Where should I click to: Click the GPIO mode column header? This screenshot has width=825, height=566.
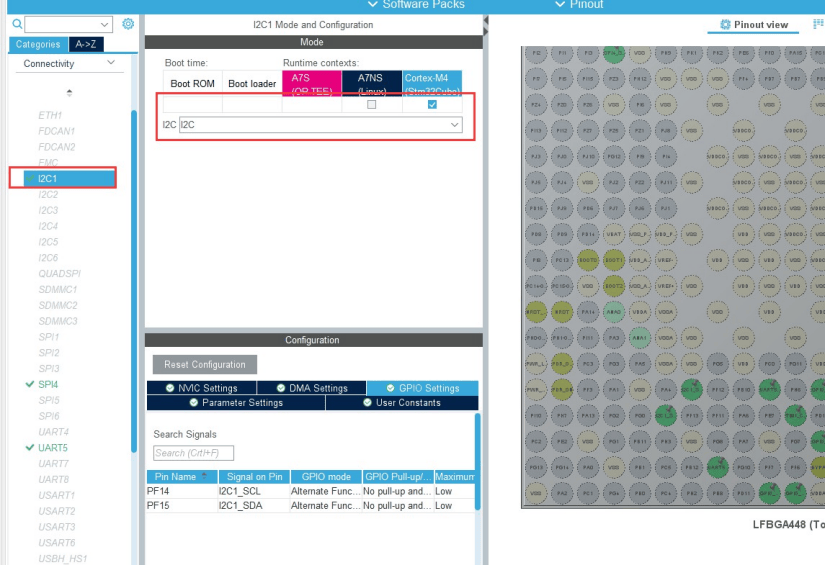[x=326, y=477]
